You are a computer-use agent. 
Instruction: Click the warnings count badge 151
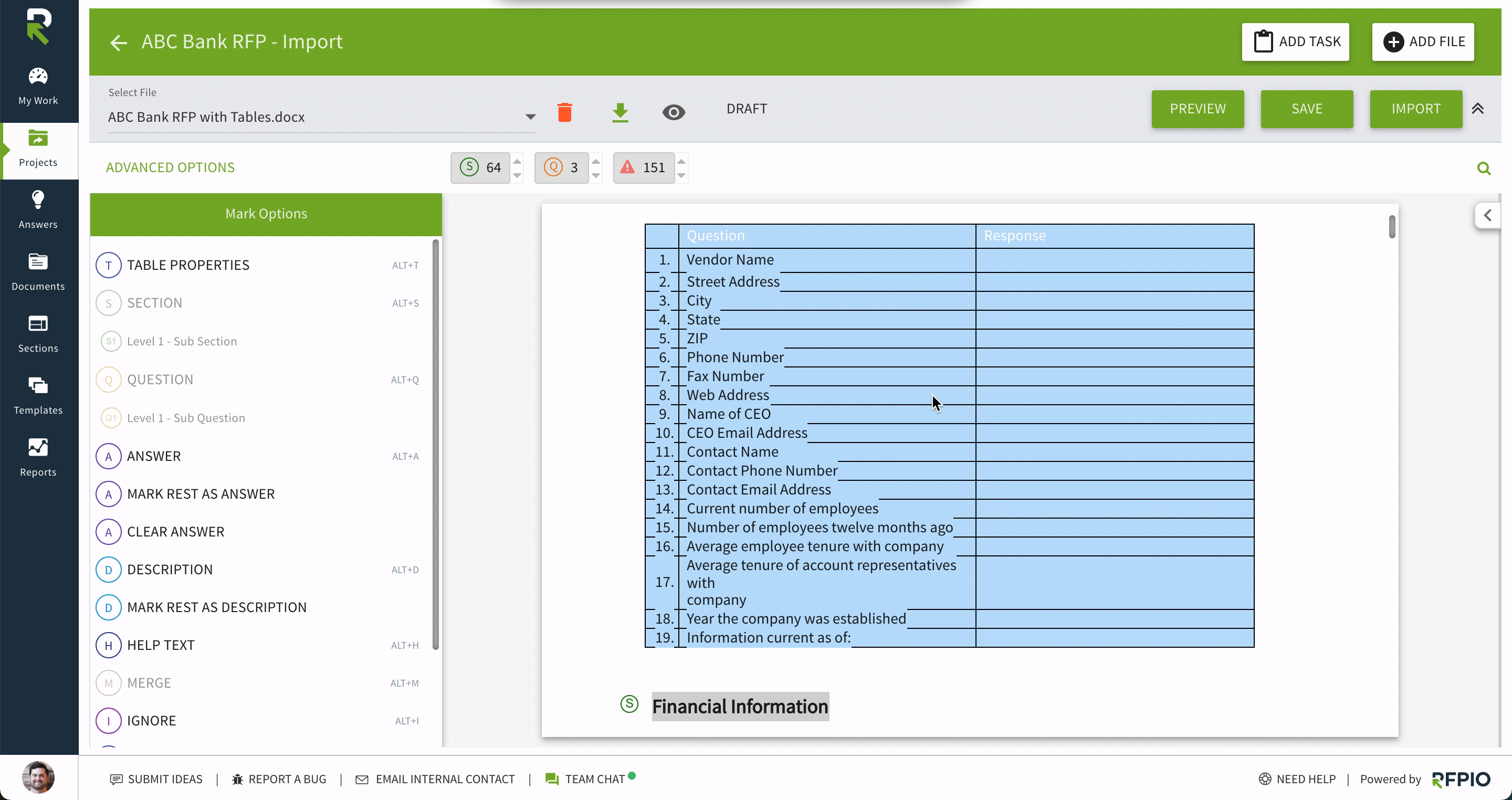coord(644,168)
